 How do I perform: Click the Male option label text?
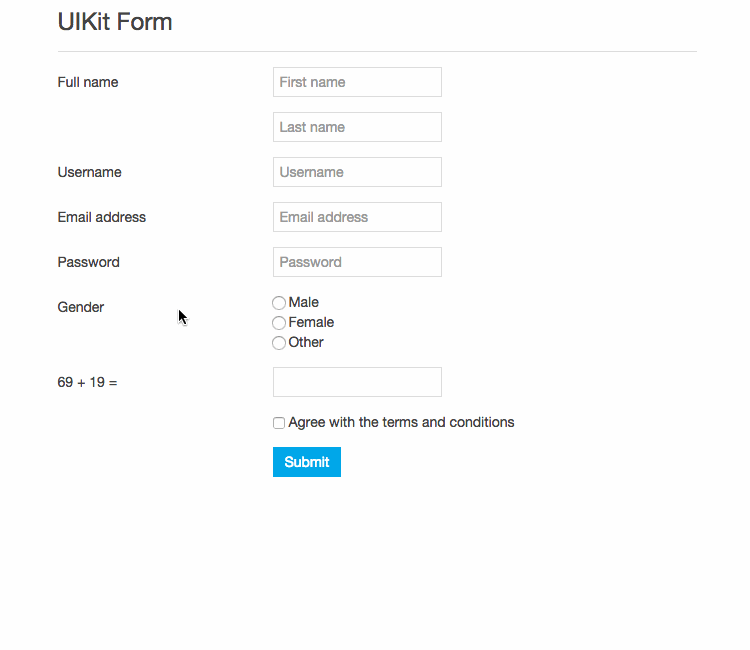click(303, 302)
